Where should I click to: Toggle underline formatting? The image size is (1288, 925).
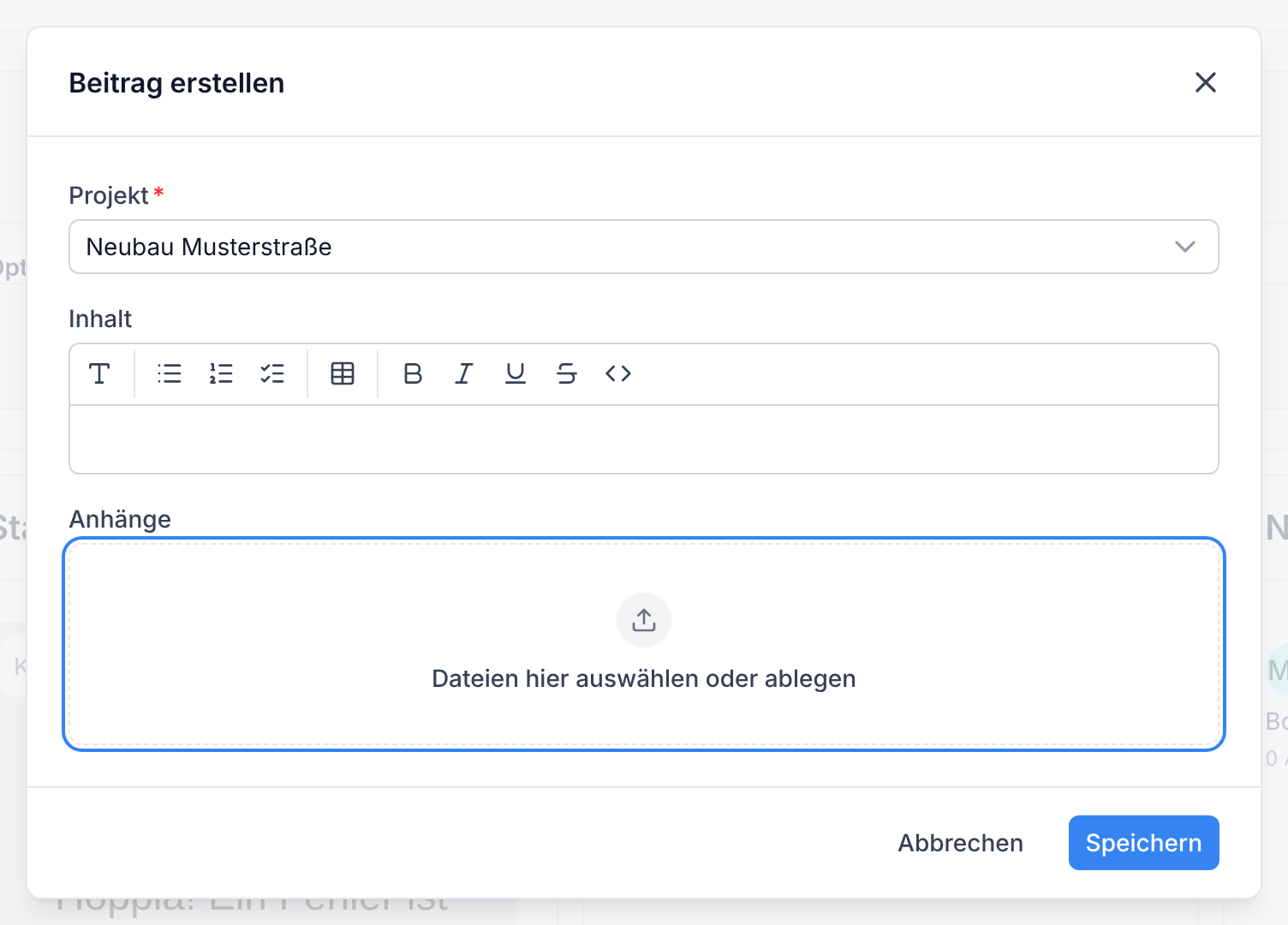pyautogui.click(x=516, y=373)
